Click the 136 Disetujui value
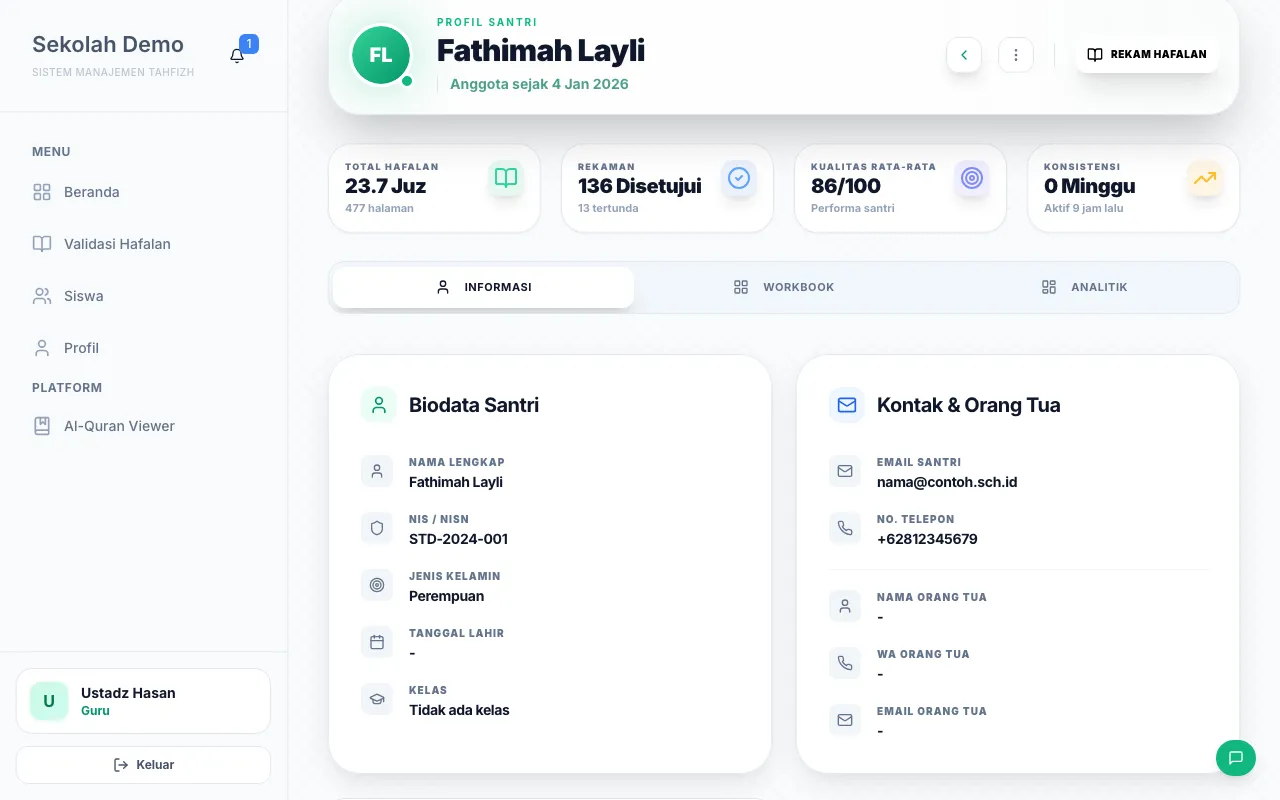The height and width of the screenshot is (800, 1280). [640, 186]
